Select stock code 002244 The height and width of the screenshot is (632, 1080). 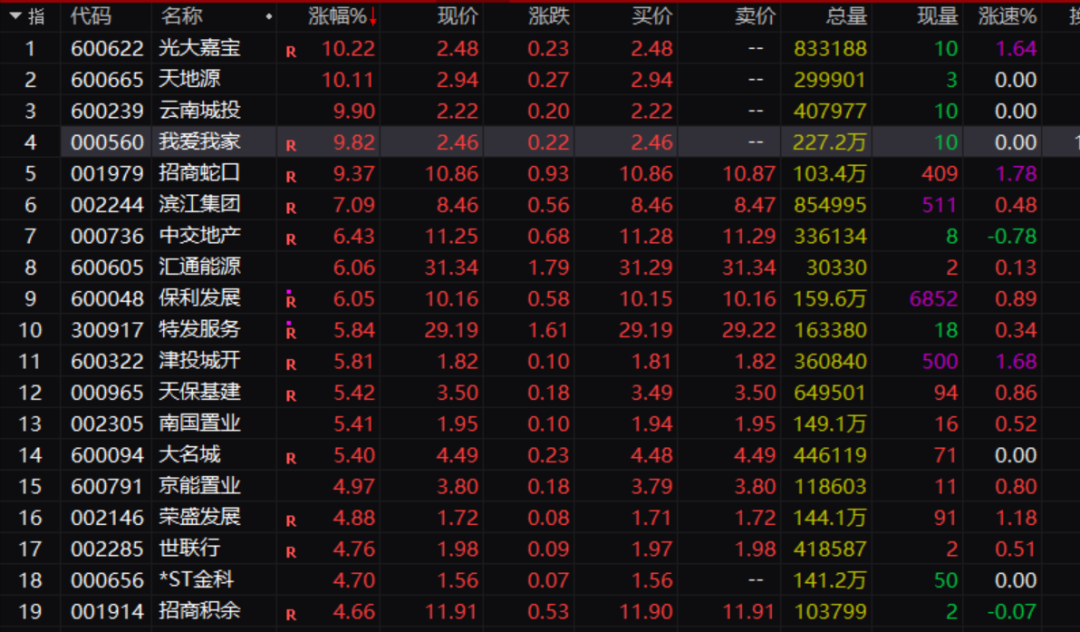tap(107, 204)
